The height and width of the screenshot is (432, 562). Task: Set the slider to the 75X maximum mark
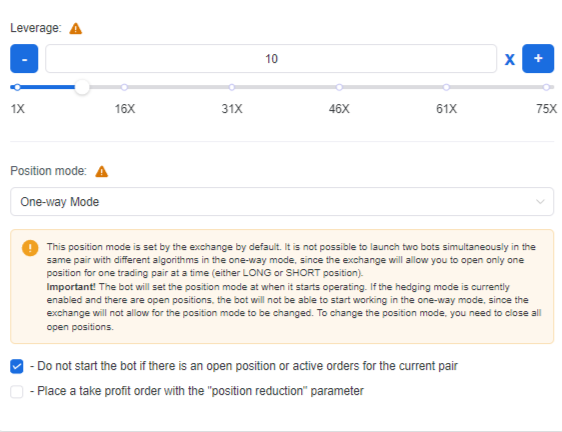pyautogui.click(x=546, y=87)
